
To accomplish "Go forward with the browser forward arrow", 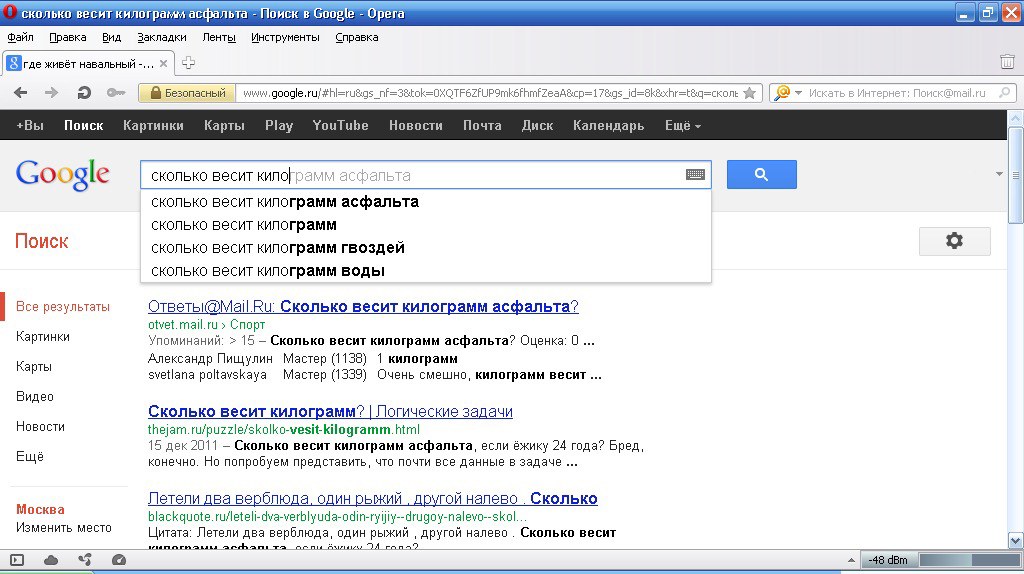I will pos(52,93).
